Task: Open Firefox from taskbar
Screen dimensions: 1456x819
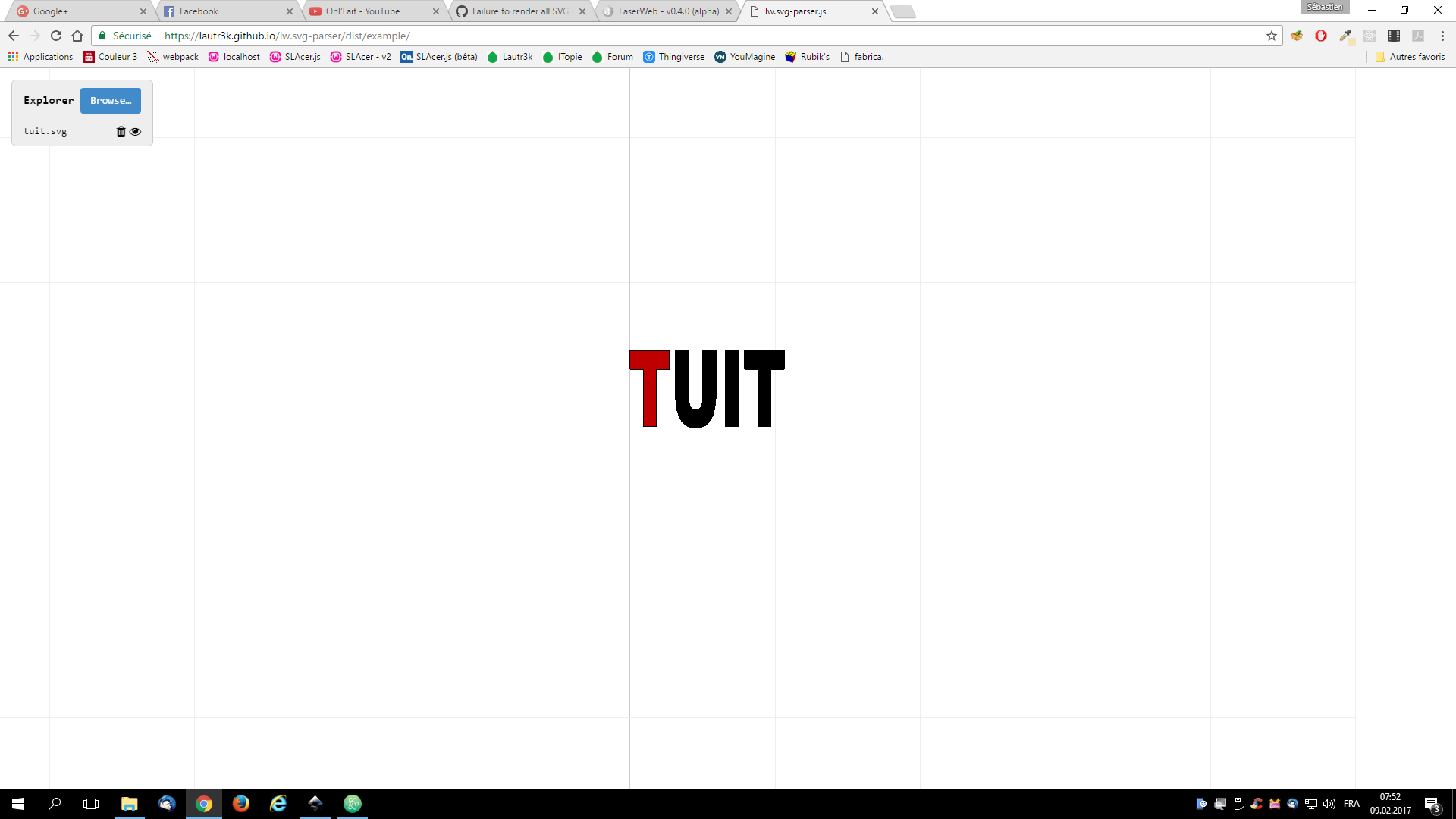Action: click(241, 804)
